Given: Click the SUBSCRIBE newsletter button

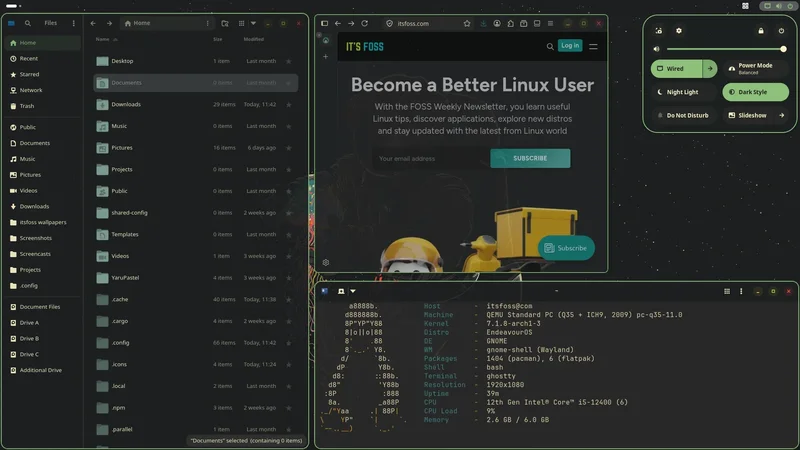Looking at the screenshot, I should click(530, 158).
